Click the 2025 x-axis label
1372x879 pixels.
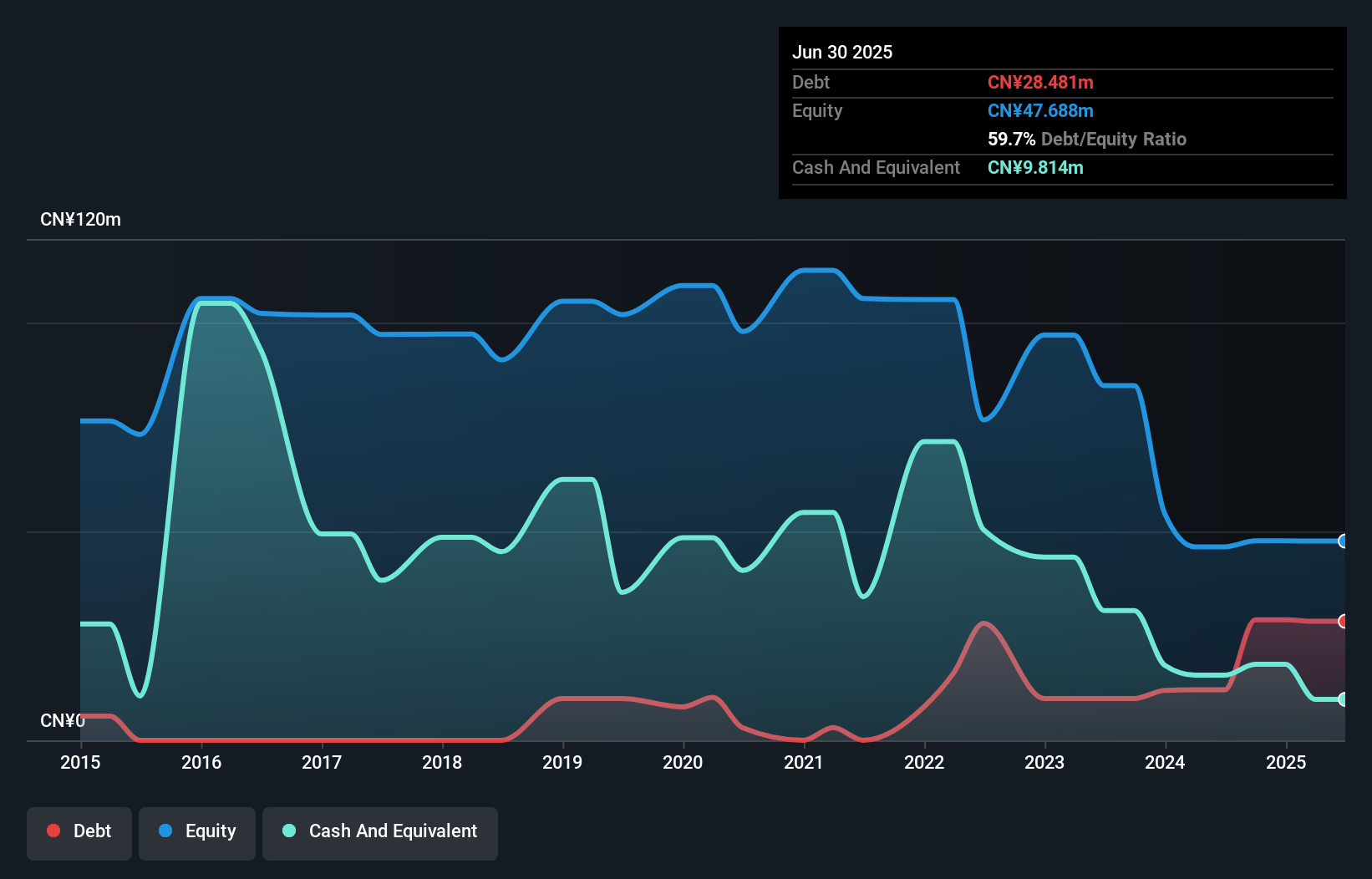pyautogui.click(x=1286, y=762)
